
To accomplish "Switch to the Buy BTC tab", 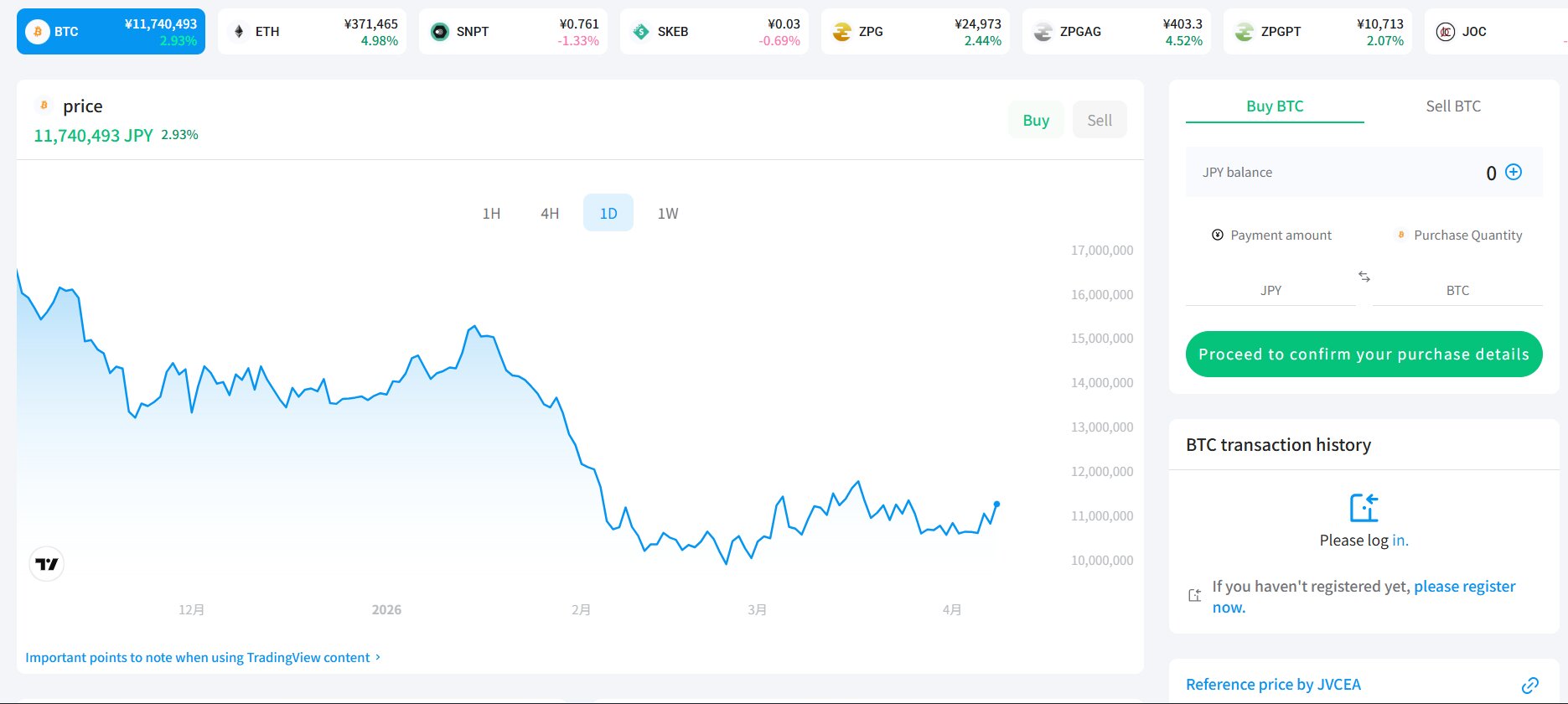I will pyautogui.click(x=1275, y=106).
